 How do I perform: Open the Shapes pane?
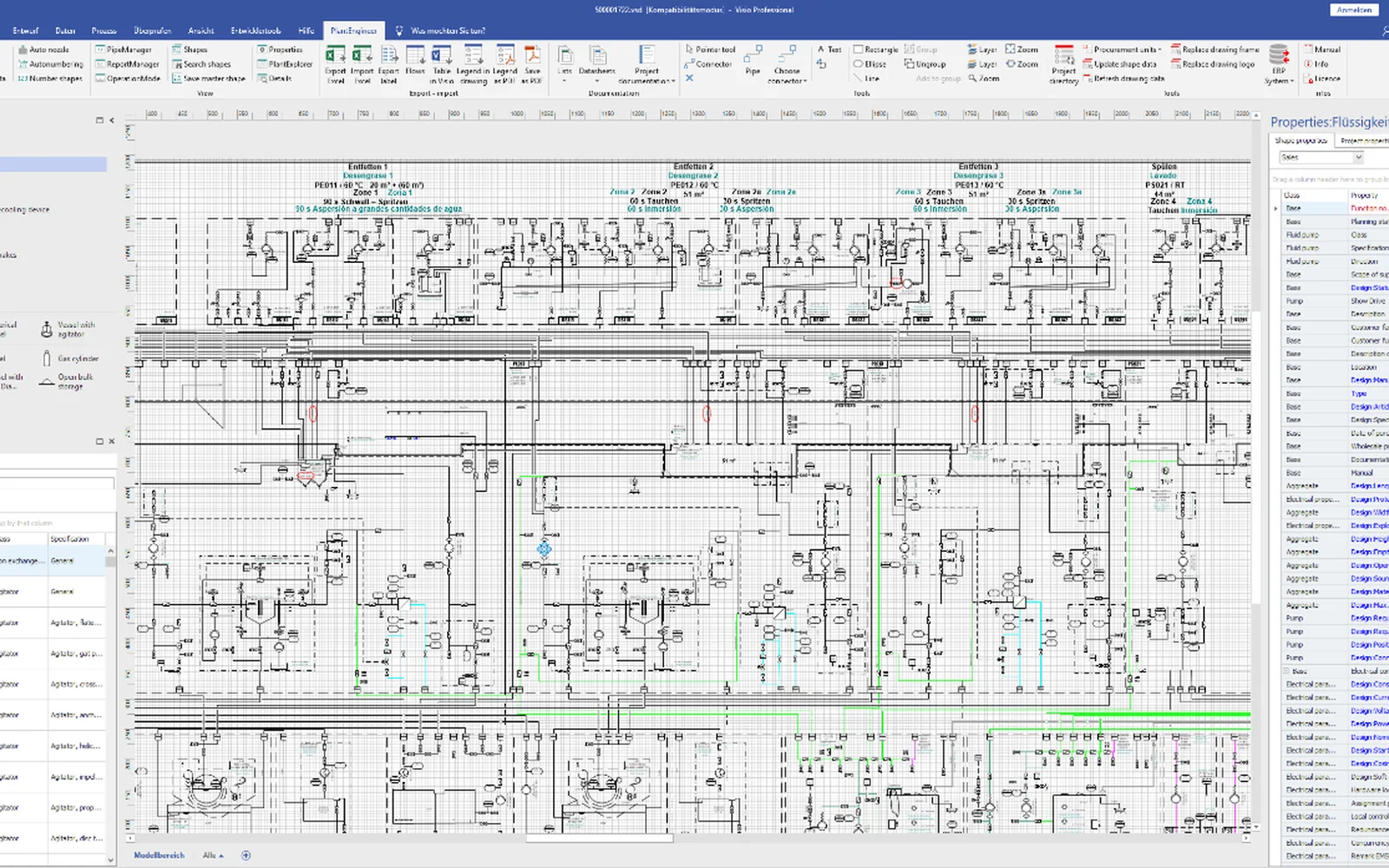[x=189, y=49]
